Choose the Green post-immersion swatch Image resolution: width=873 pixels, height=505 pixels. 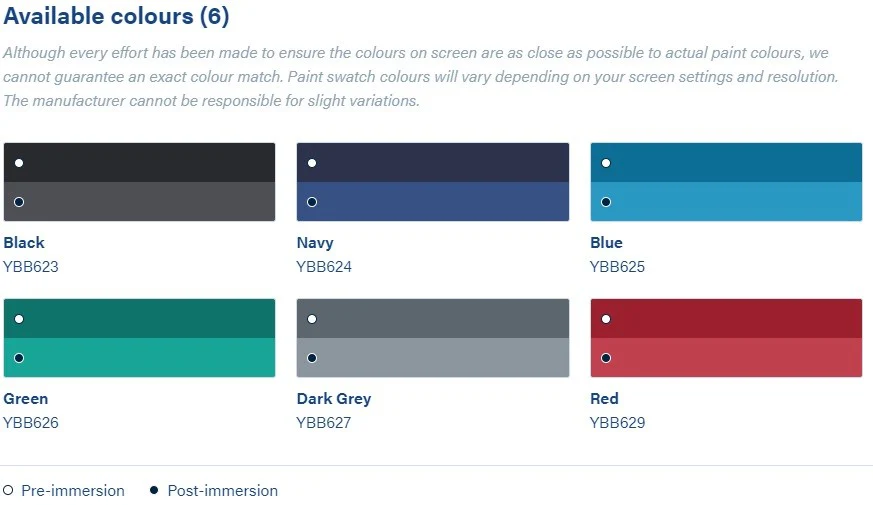coord(139,358)
